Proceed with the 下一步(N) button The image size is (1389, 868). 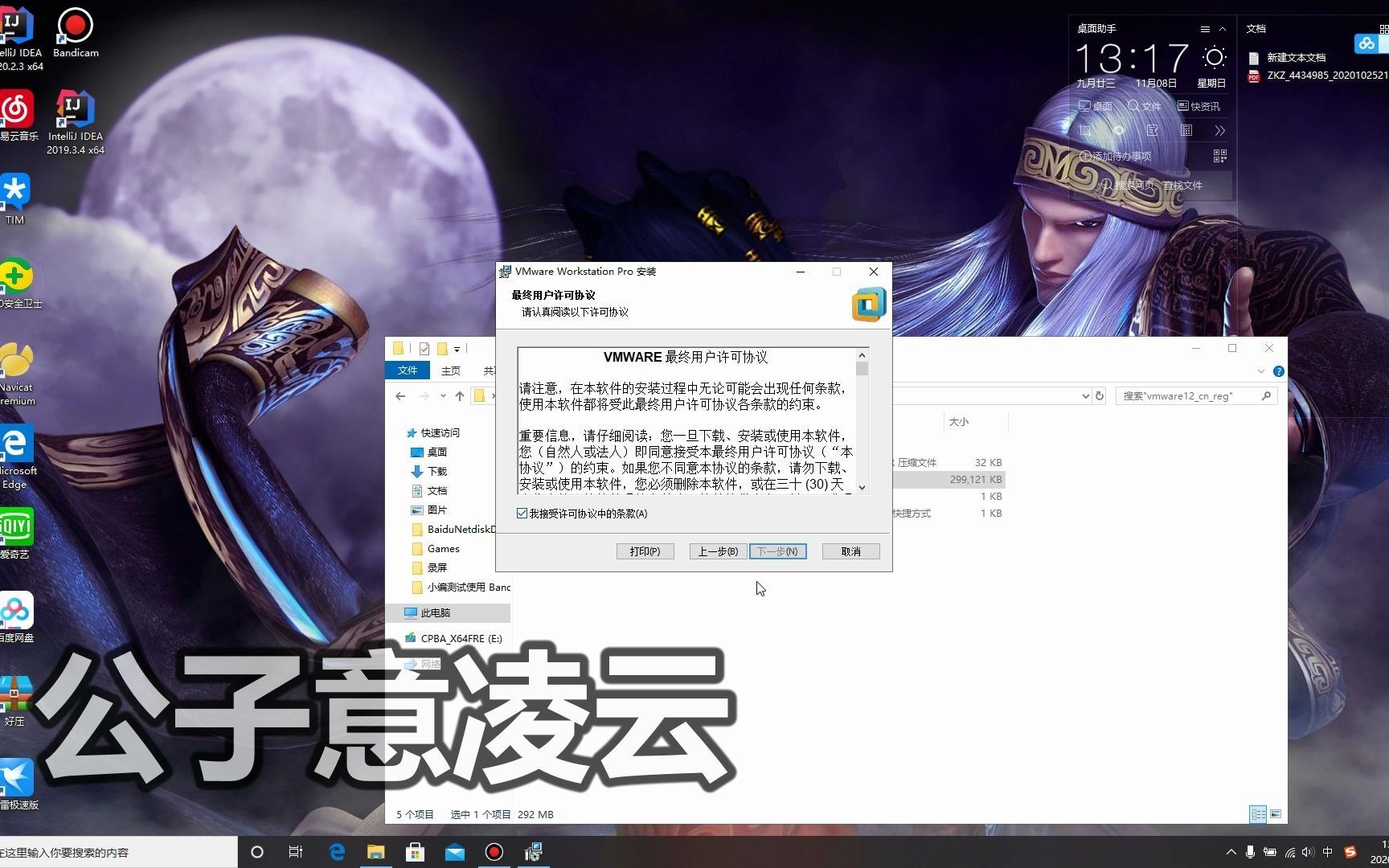[x=778, y=551]
